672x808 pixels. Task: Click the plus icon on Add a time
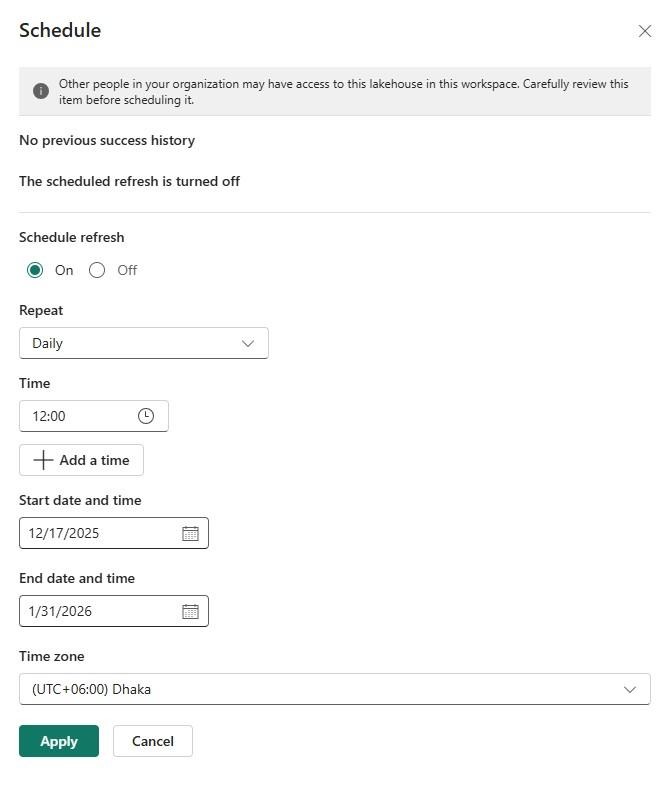click(x=43, y=460)
